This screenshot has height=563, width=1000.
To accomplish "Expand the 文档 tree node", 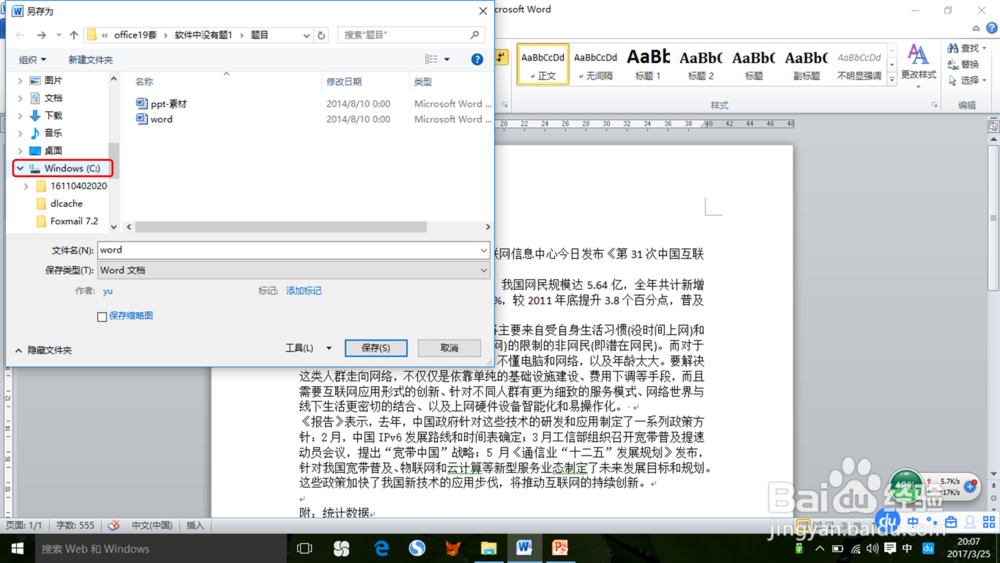I will (x=20, y=98).
